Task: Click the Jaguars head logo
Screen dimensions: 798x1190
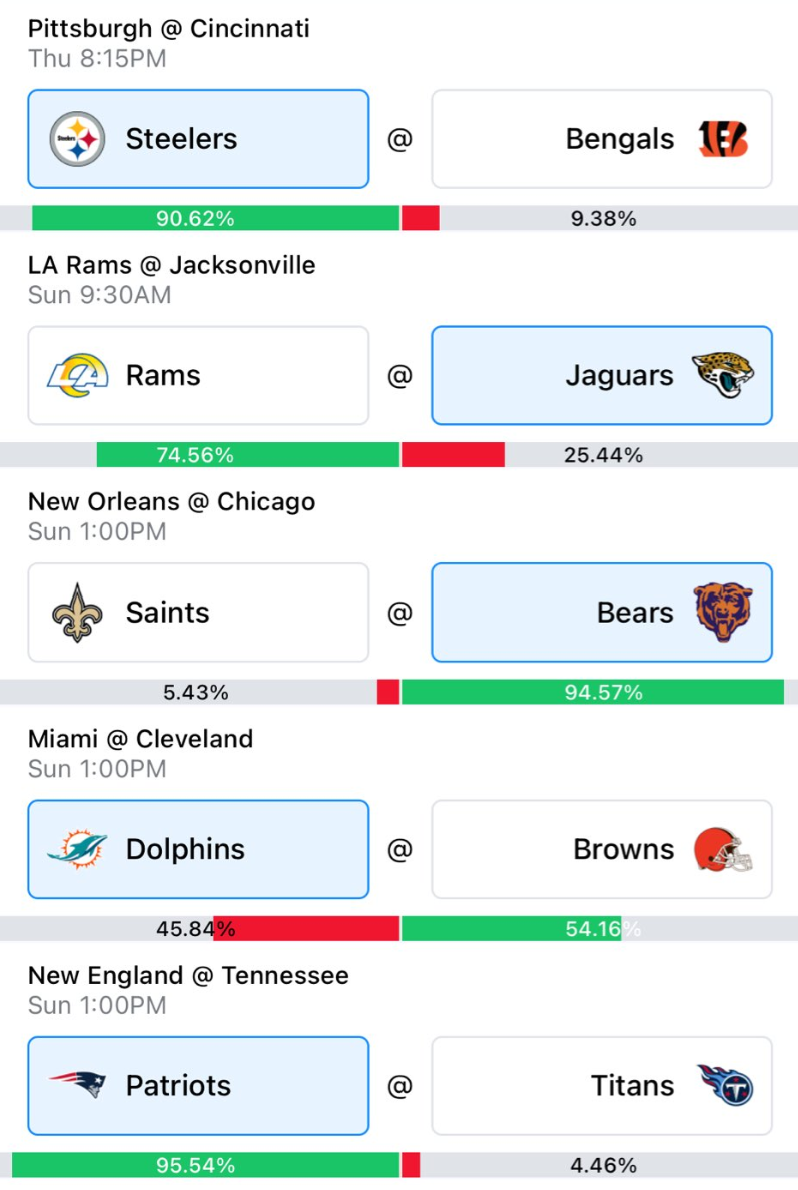Action: coord(723,376)
